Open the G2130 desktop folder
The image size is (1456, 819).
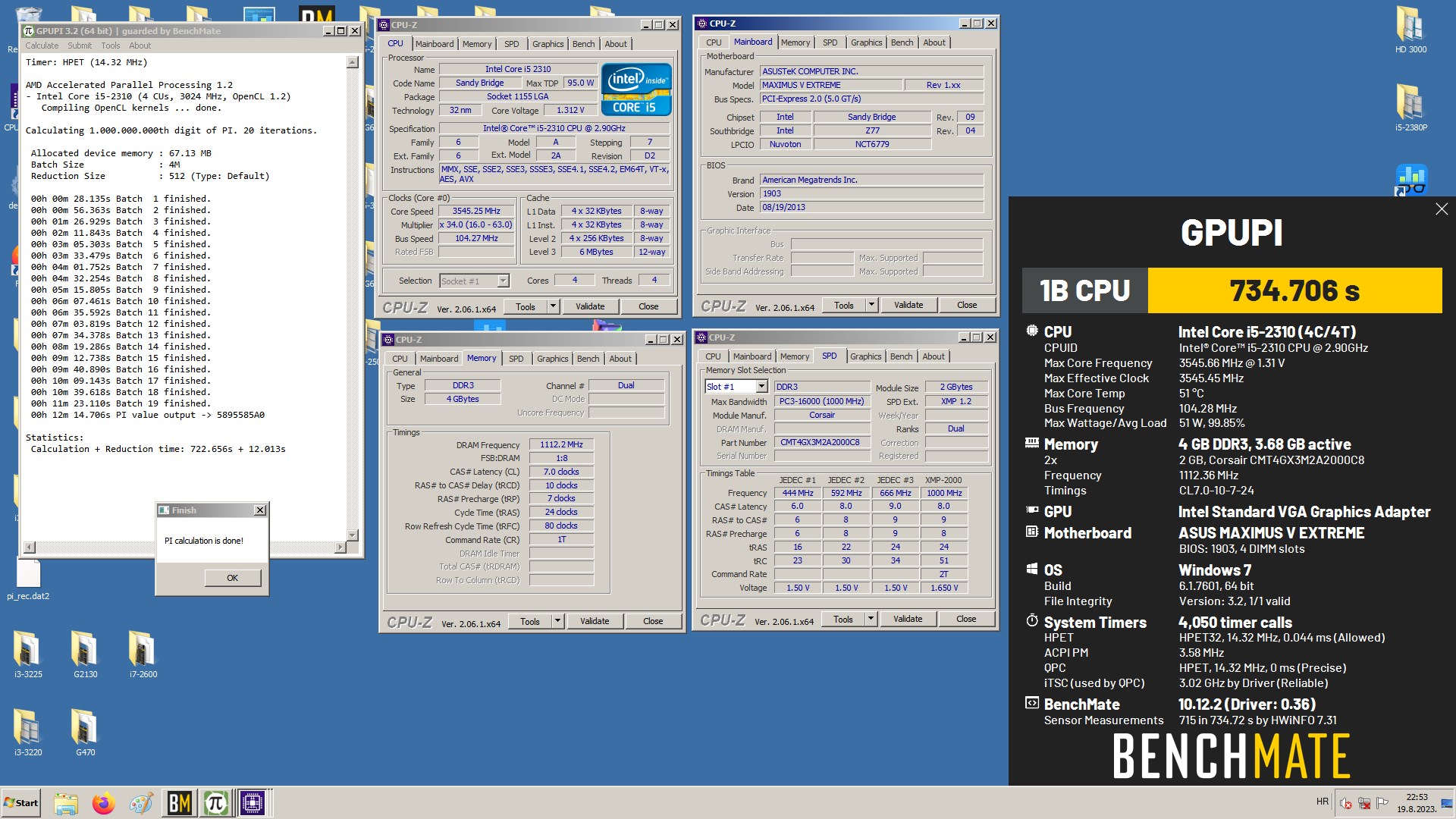point(85,654)
